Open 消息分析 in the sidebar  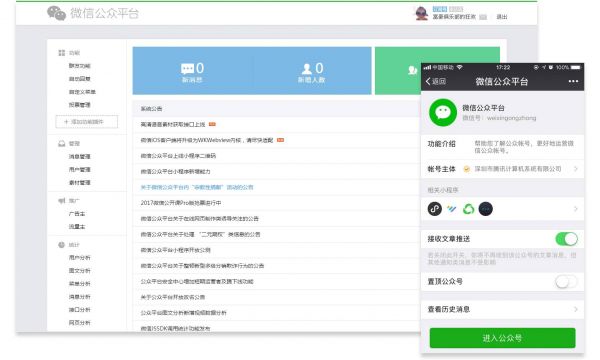[80, 296]
